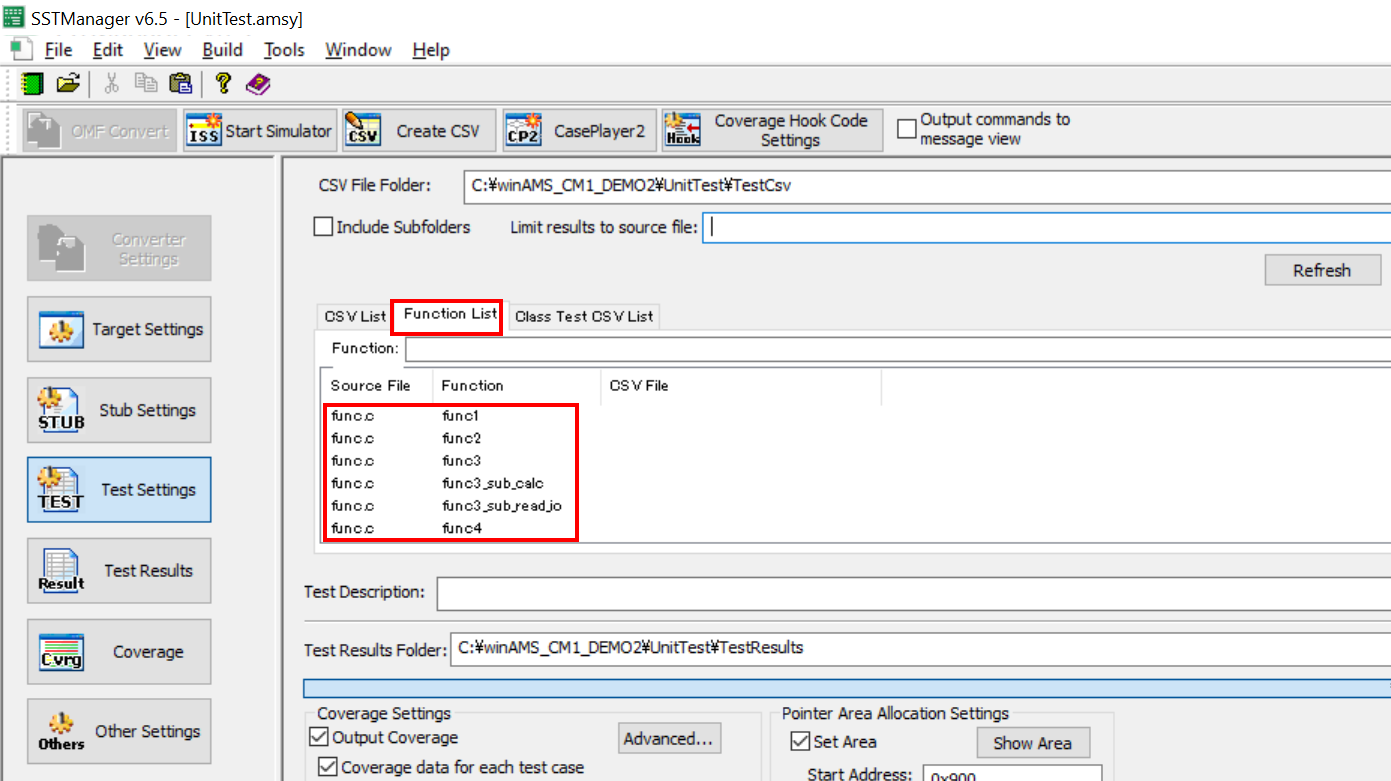Toggle Set Area checkbox

800,742
